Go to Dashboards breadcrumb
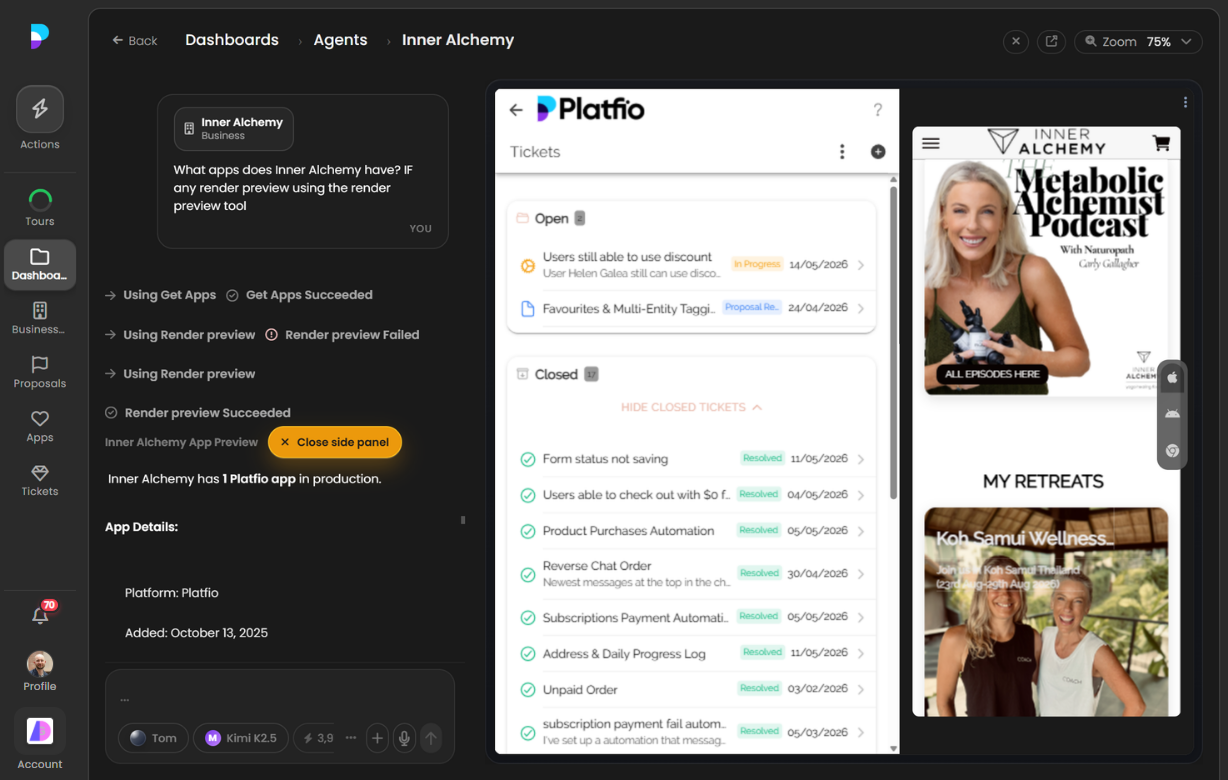This screenshot has width=1228, height=780. [x=232, y=40]
